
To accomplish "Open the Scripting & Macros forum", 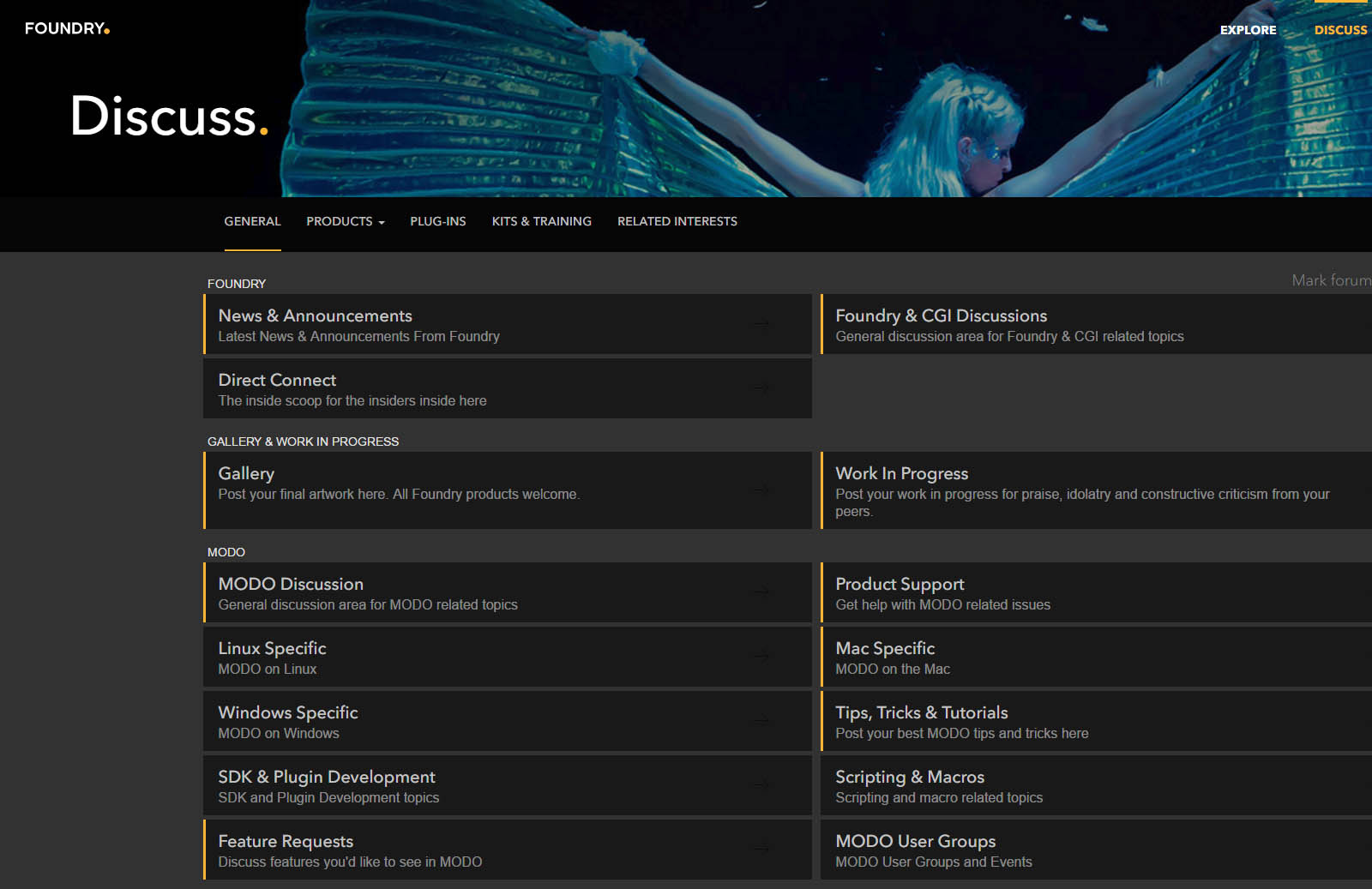I will 910,777.
